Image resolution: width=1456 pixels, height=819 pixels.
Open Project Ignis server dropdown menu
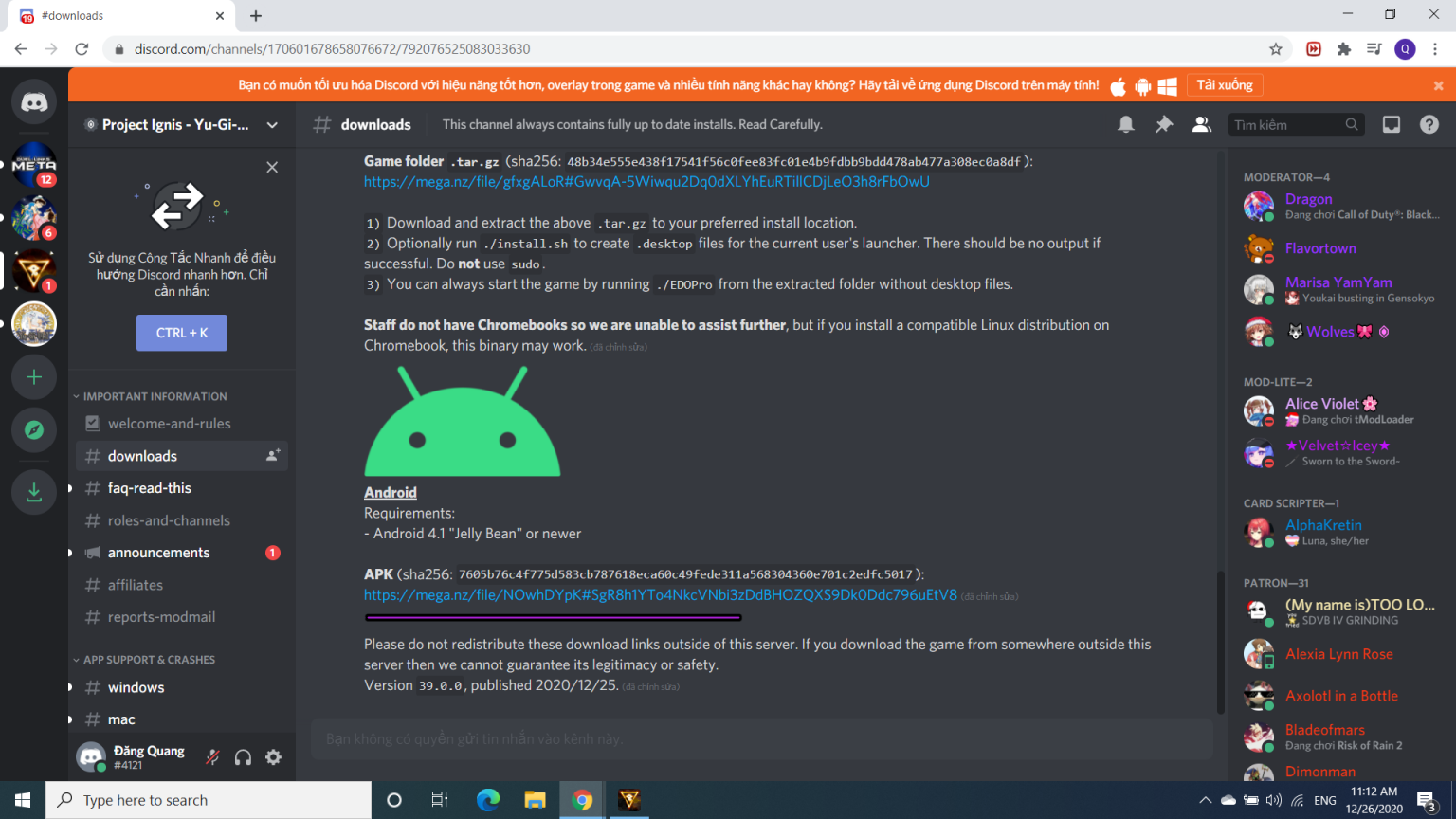coord(272,124)
